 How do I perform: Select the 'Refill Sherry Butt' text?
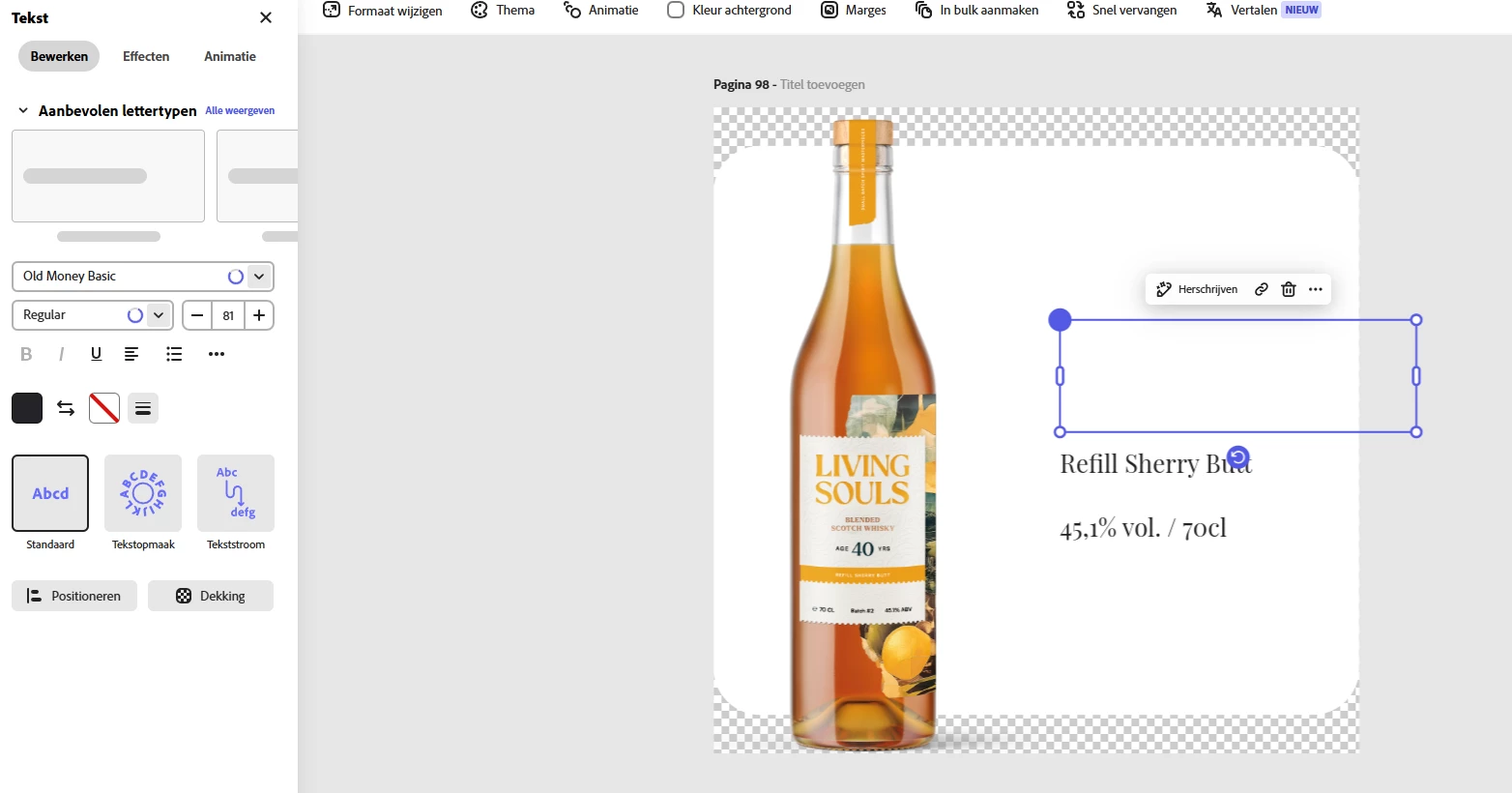click(x=1155, y=464)
